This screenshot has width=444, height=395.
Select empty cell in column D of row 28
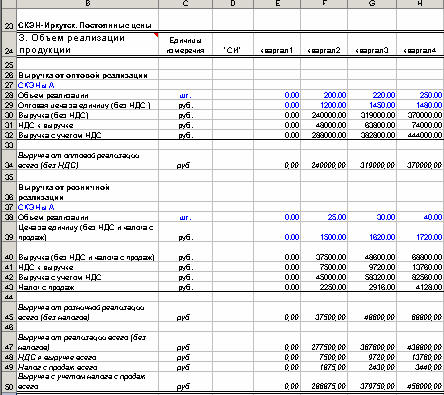coord(233,95)
